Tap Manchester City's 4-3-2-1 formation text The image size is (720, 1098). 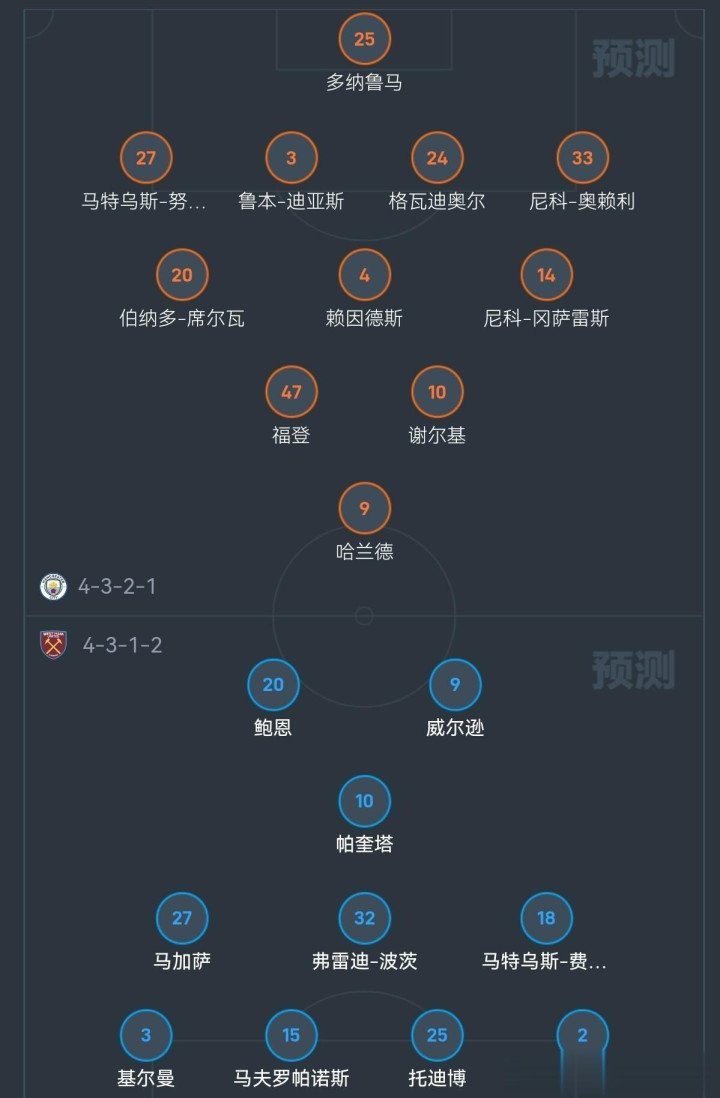tap(117, 586)
